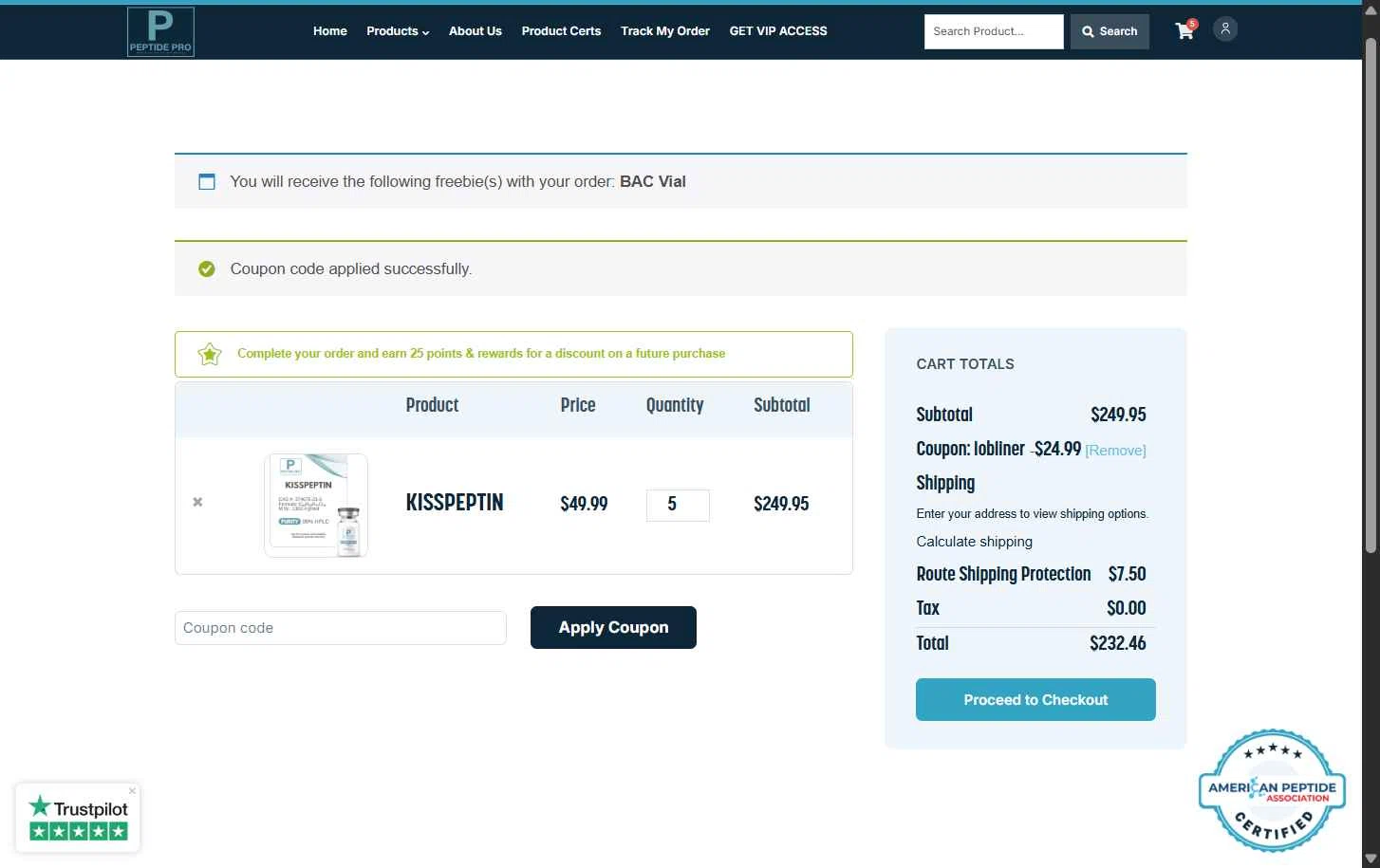This screenshot has width=1380, height=868.
Task: Click the freebie notice window icon
Action: (x=206, y=181)
